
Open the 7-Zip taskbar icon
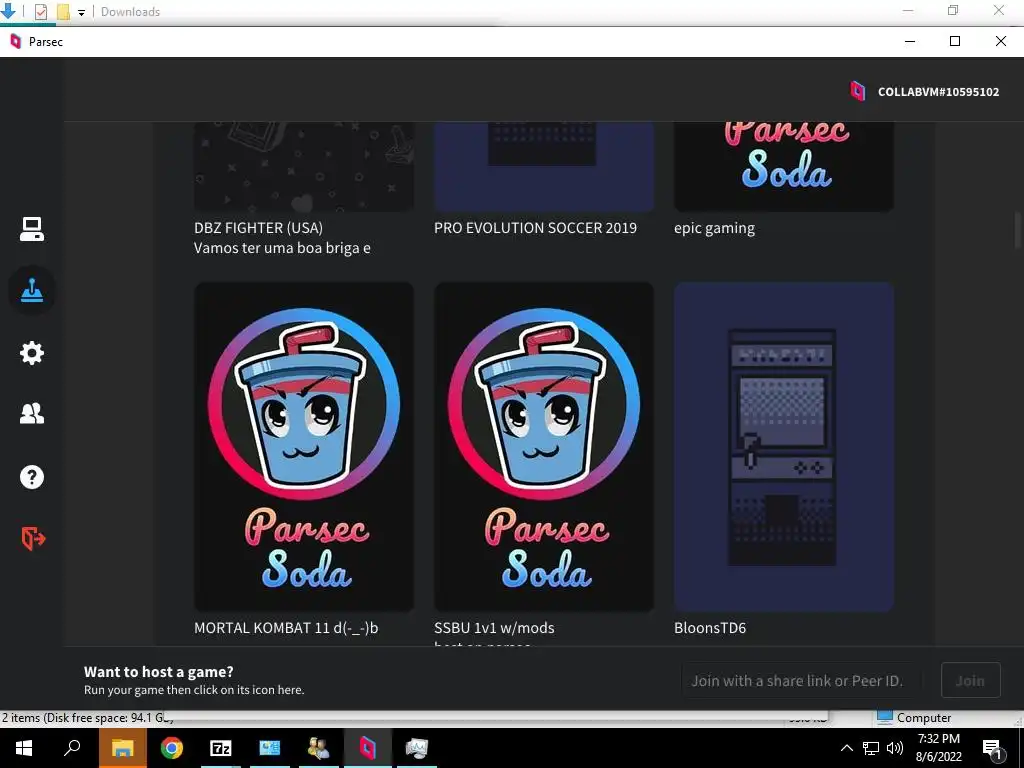pyautogui.click(x=221, y=748)
